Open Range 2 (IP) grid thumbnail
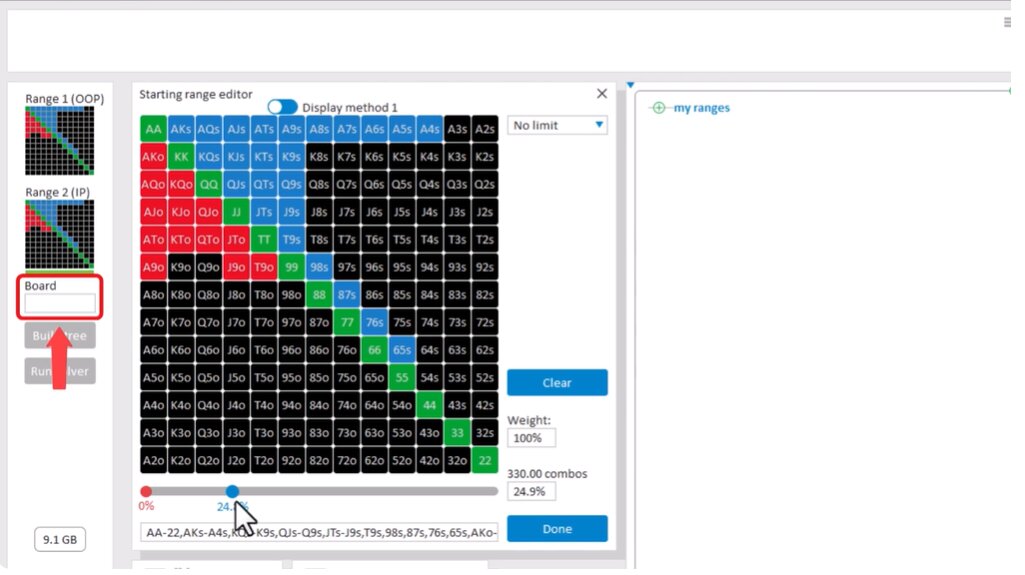The height and width of the screenshot is (575, 1025). (60, 235)
